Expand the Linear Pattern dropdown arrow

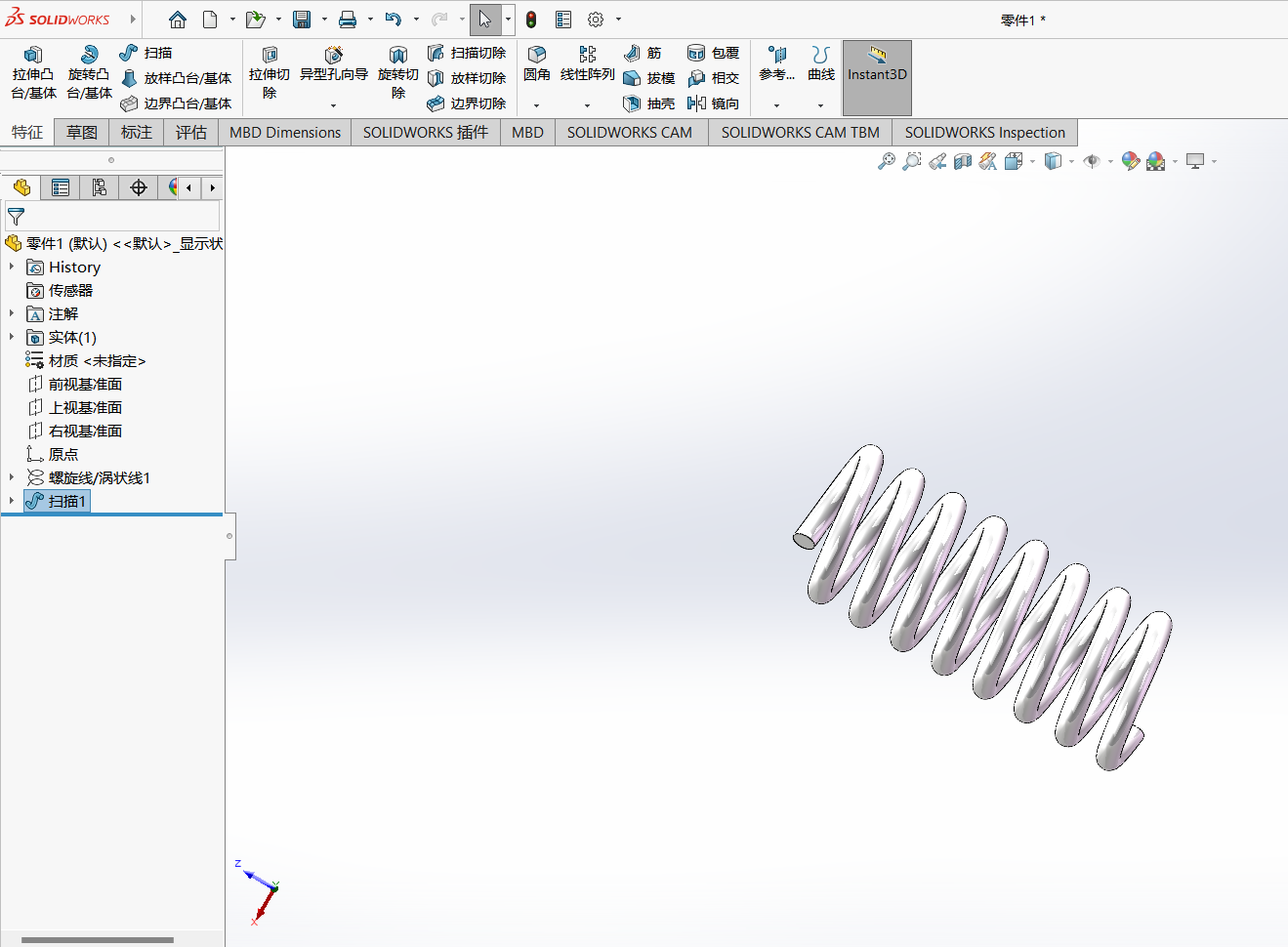click(587, 105)
